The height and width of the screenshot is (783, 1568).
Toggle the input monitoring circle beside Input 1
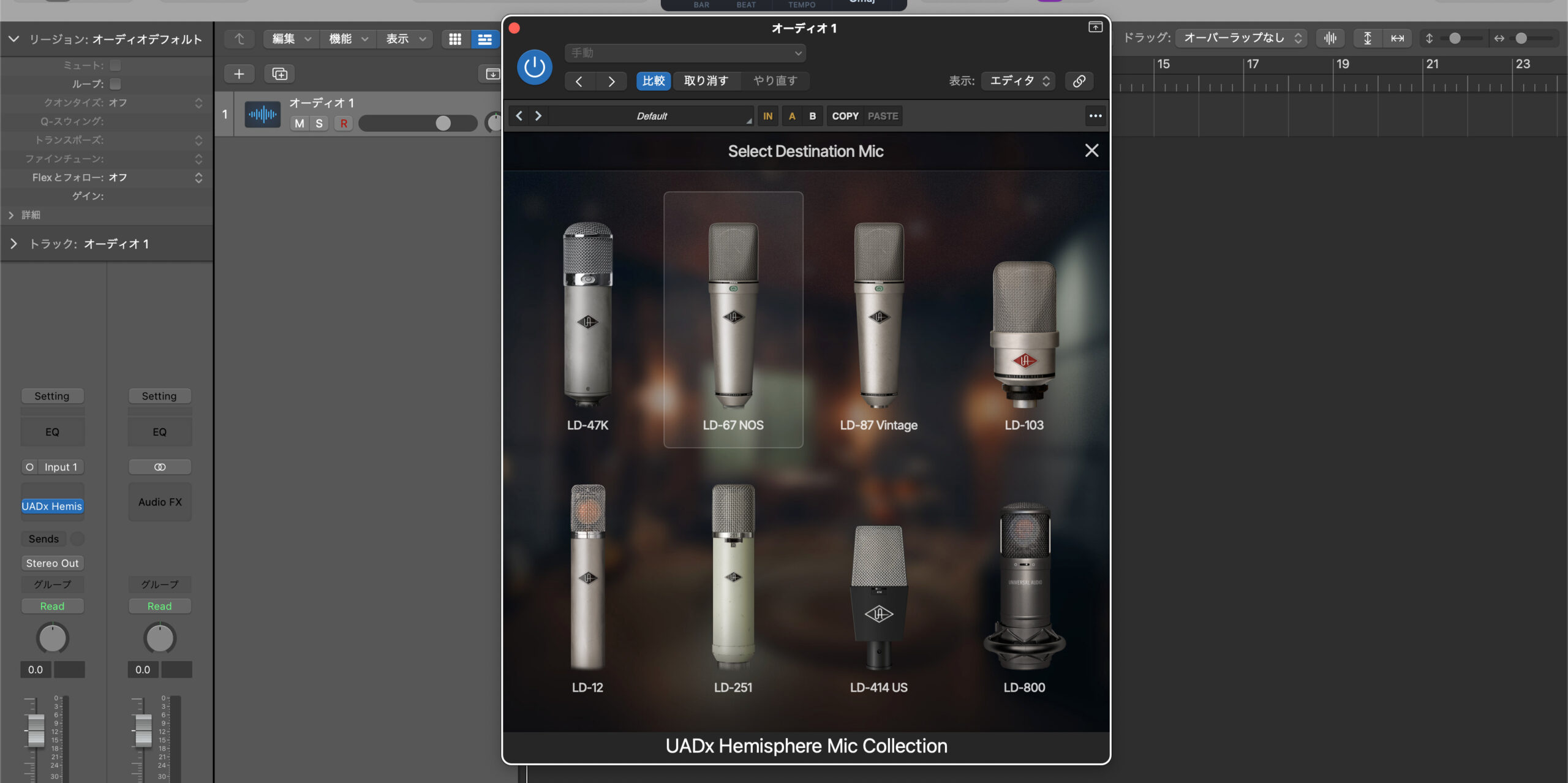(x=29, y=467)
